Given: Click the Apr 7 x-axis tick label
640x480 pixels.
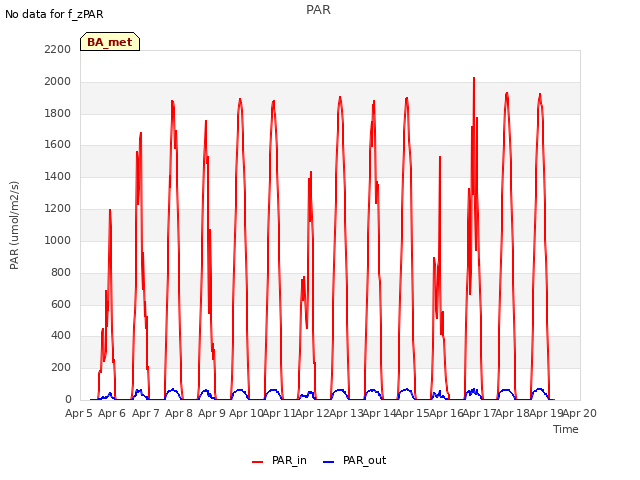Looking at the screenshot, I should click(146, 413).
